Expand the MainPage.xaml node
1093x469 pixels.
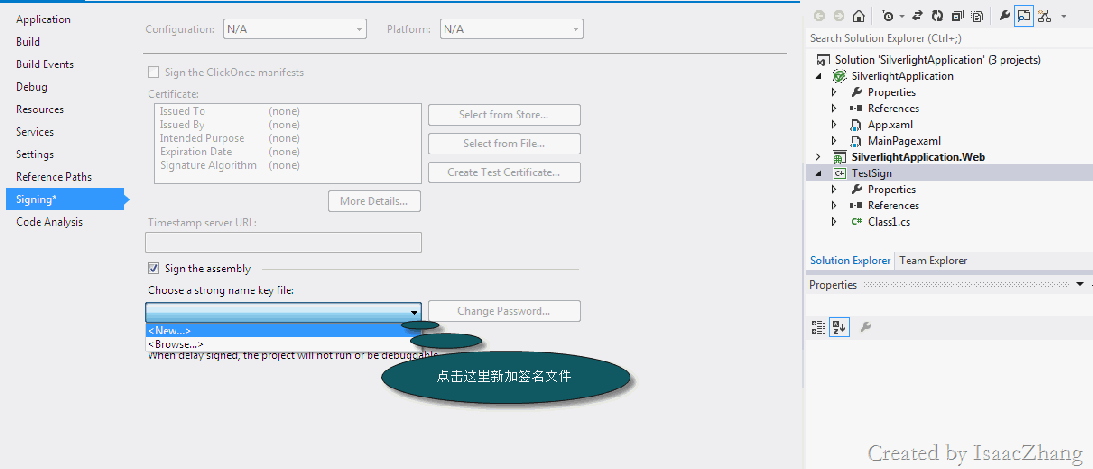coord(834,141)
